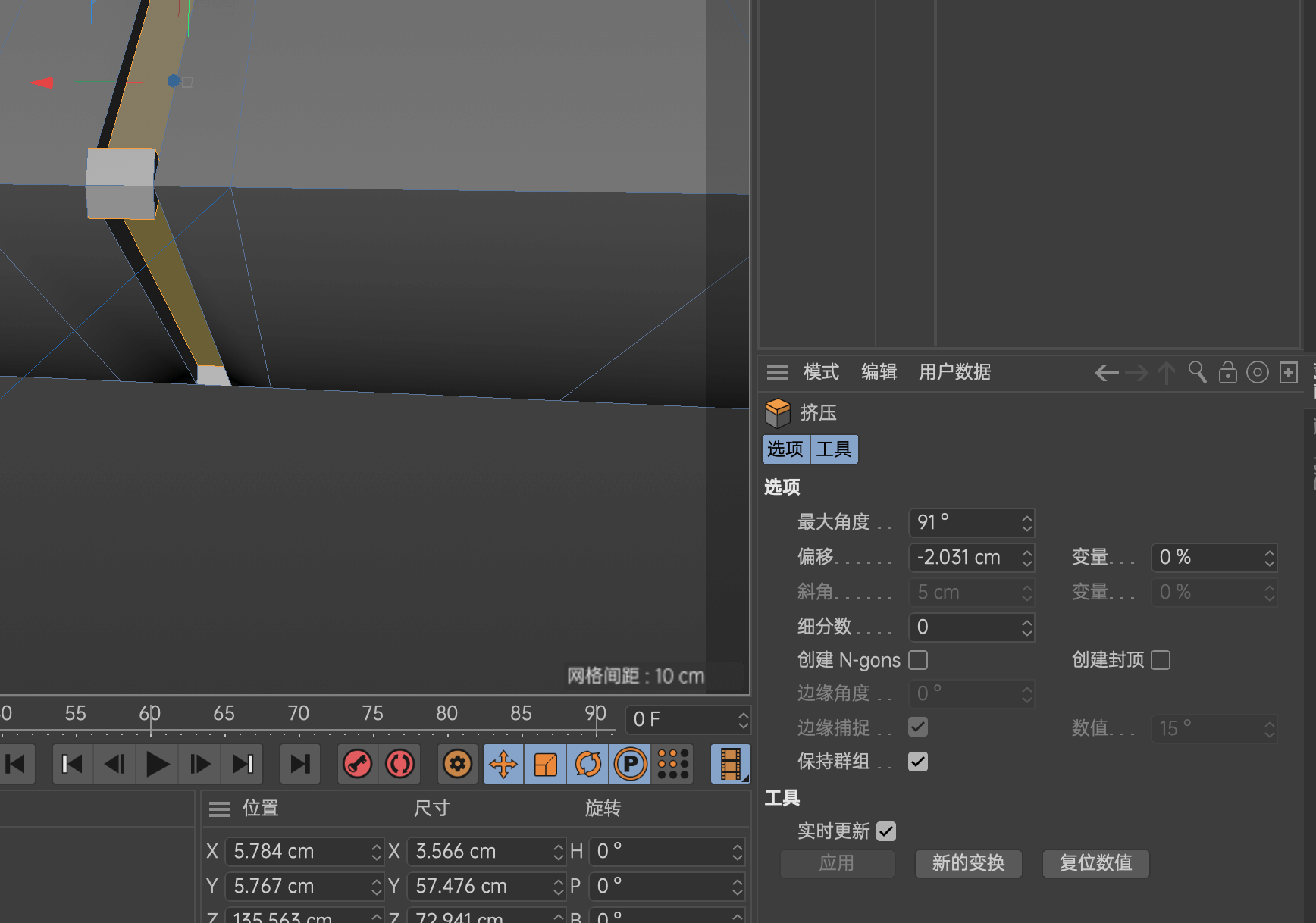Switch to the 工具 tab
The image size is (1316, 923).
click(x=834, y=449)
